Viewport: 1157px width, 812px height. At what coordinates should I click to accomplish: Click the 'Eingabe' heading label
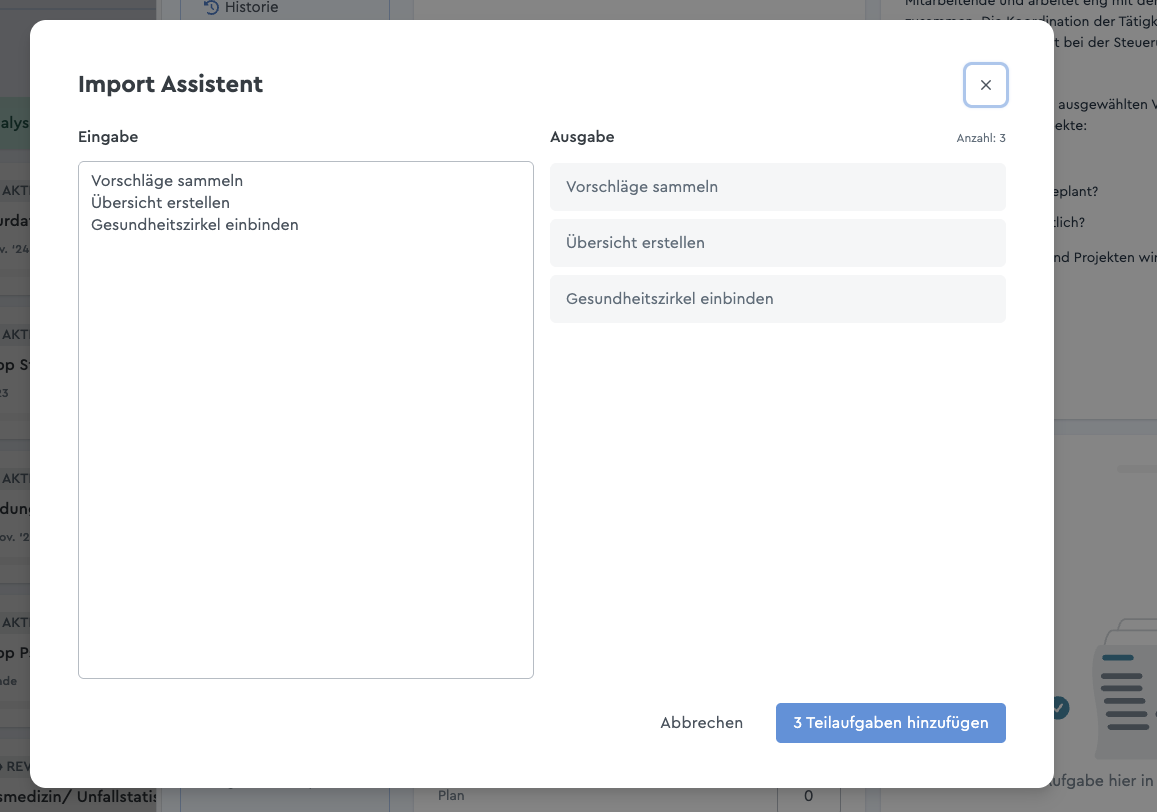coord(108,137)
